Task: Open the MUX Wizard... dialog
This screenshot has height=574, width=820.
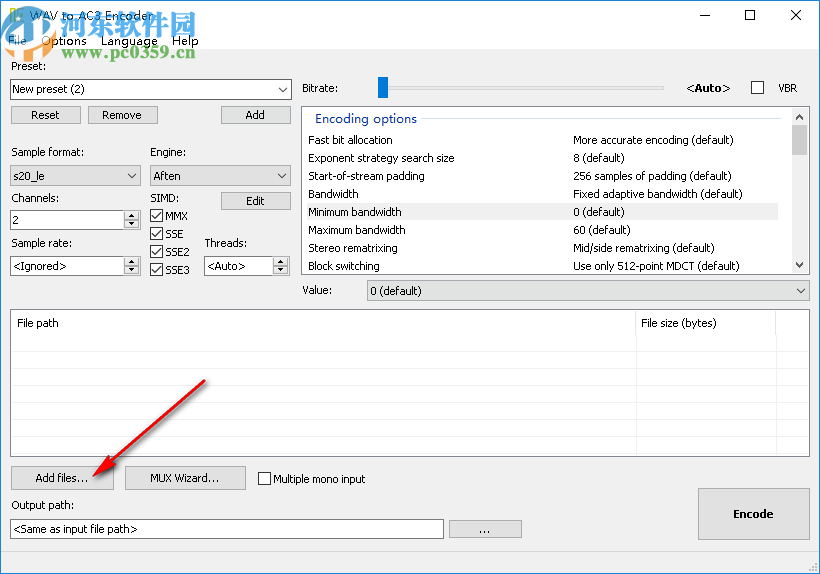Action: (x=185, y=478)
